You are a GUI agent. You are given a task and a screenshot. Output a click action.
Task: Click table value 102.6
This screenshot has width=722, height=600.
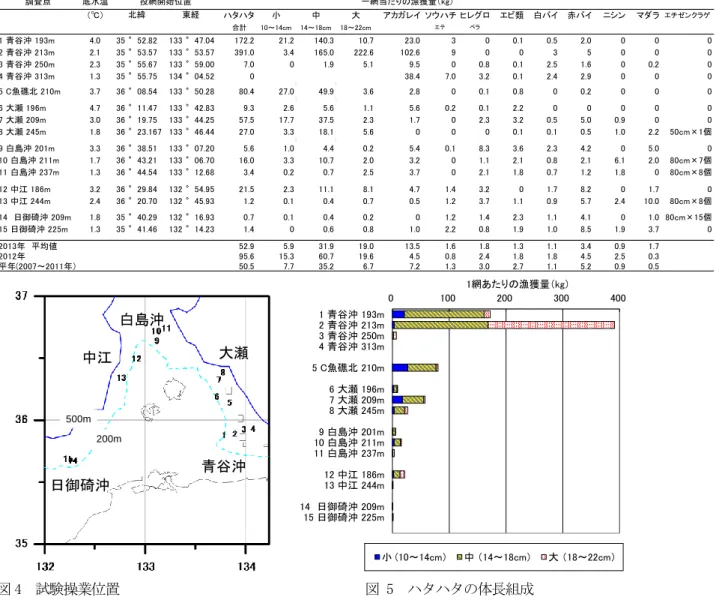coord(410,52)
